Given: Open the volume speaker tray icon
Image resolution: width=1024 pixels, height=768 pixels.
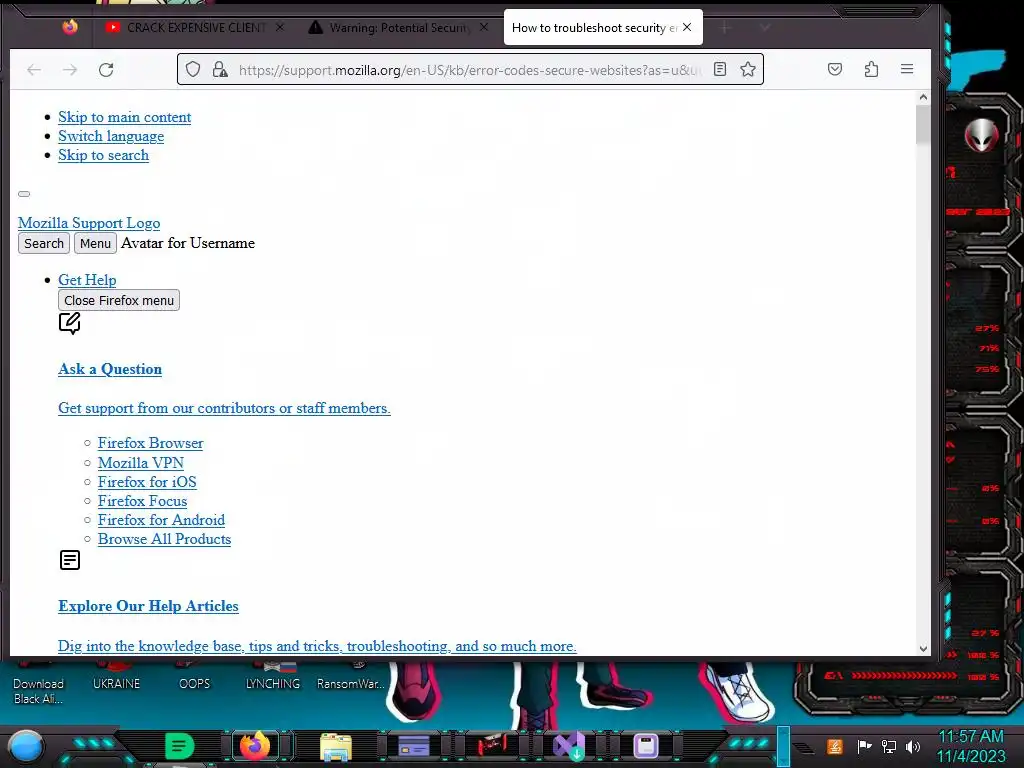Looking at the screenshot, I should point(913,746).
